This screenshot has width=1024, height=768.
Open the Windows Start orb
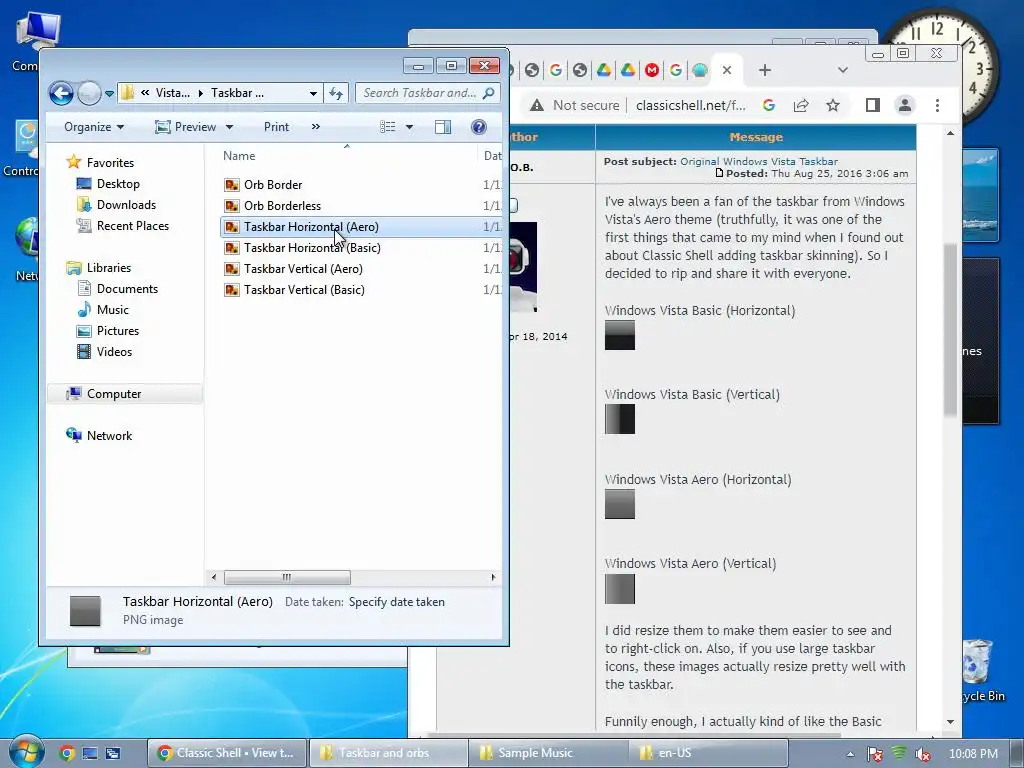25,752
